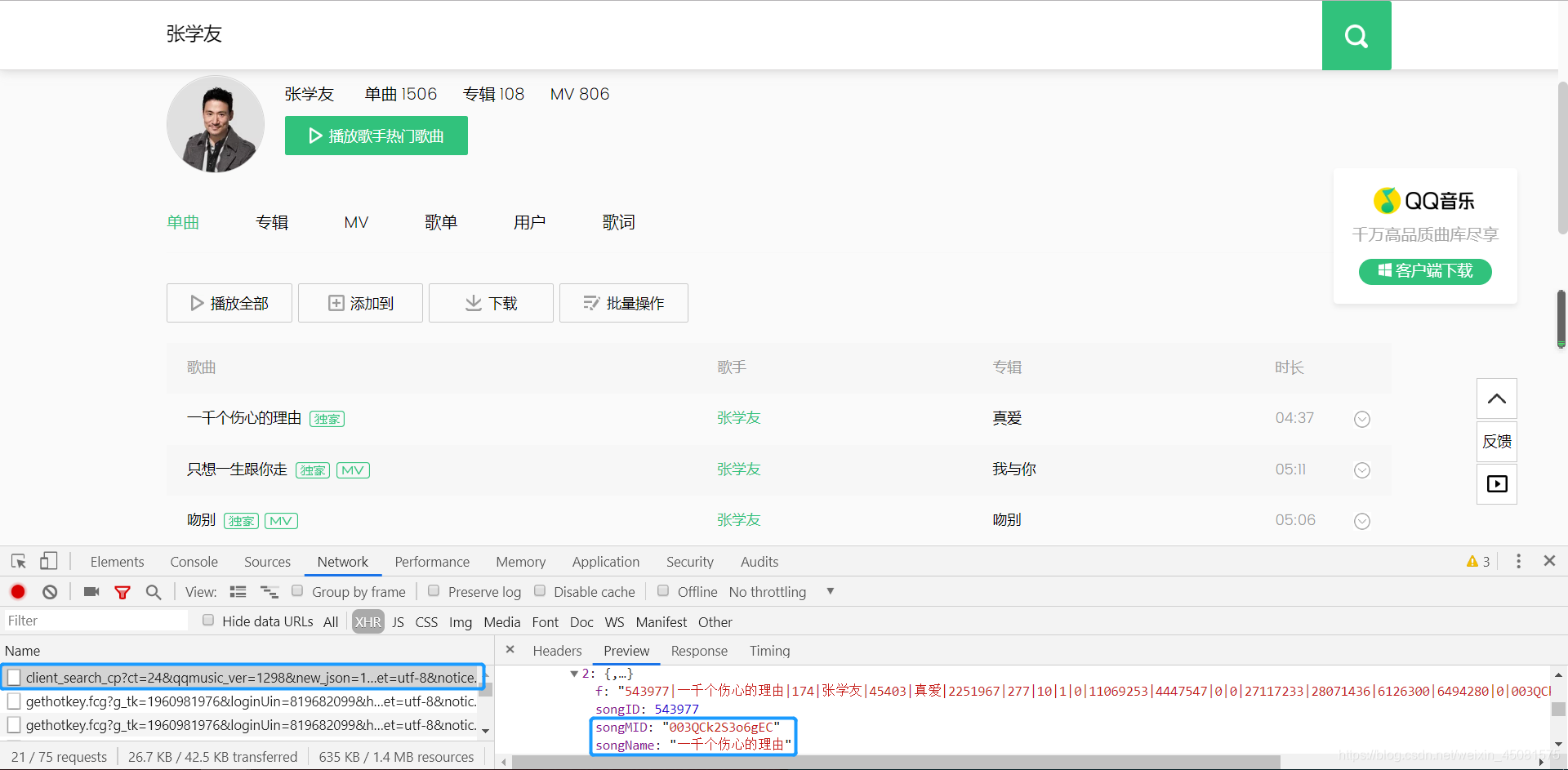Click the search box containing 张学友
1568x770 pixels.
(735, 34)
